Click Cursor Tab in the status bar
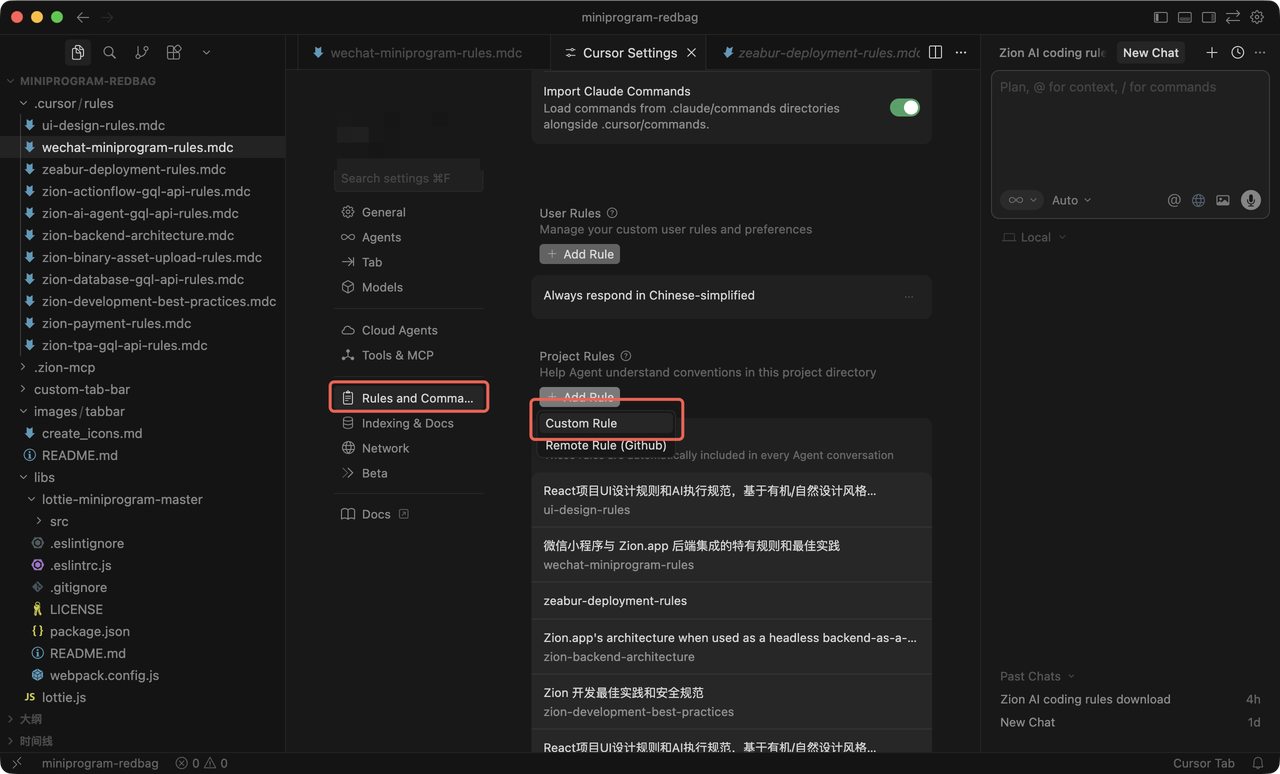This screenshot has height=774, width=1280. (x=1204, y=763)
